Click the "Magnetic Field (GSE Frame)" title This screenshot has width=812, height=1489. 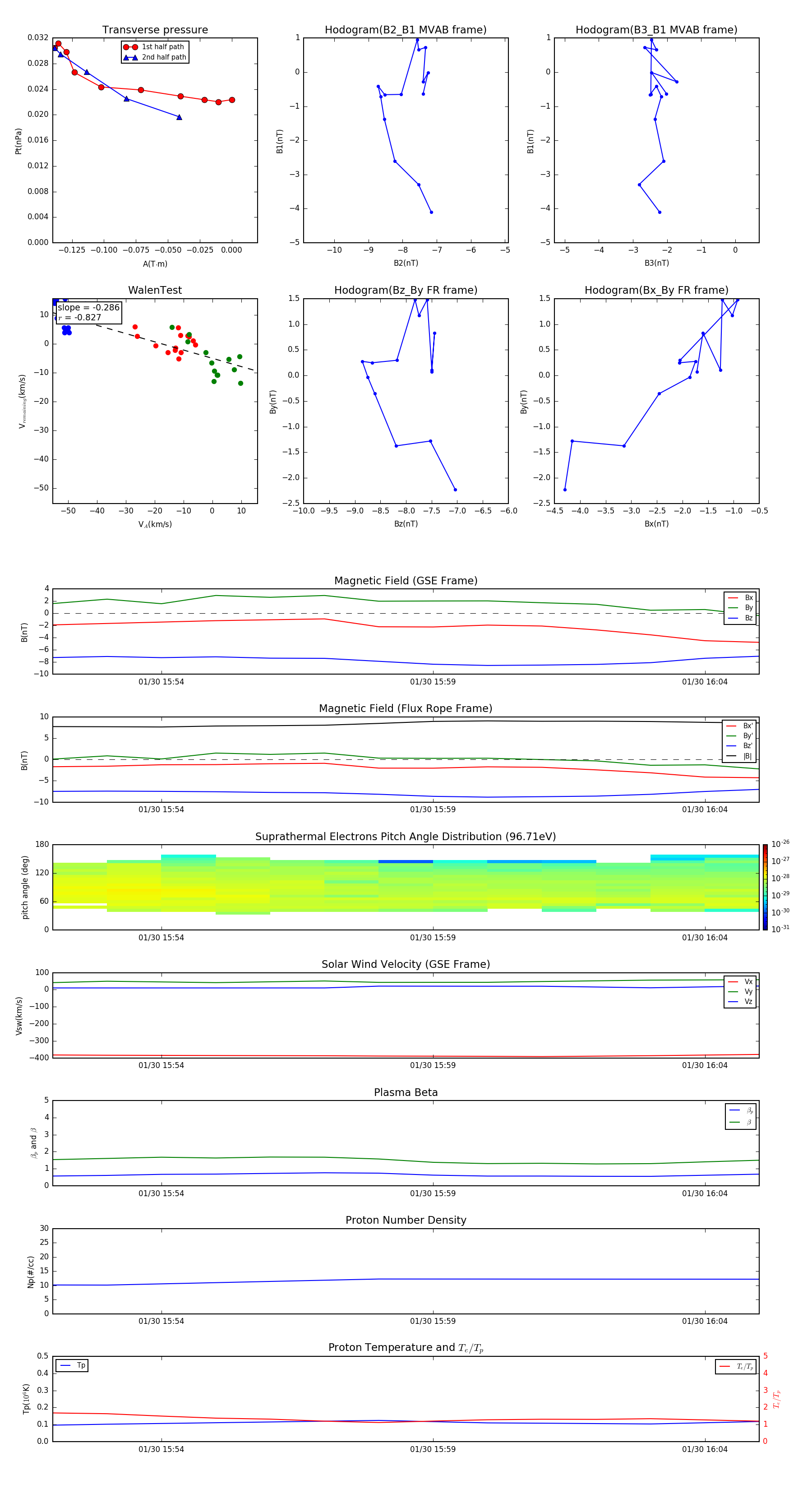click(x=406, y=581)
